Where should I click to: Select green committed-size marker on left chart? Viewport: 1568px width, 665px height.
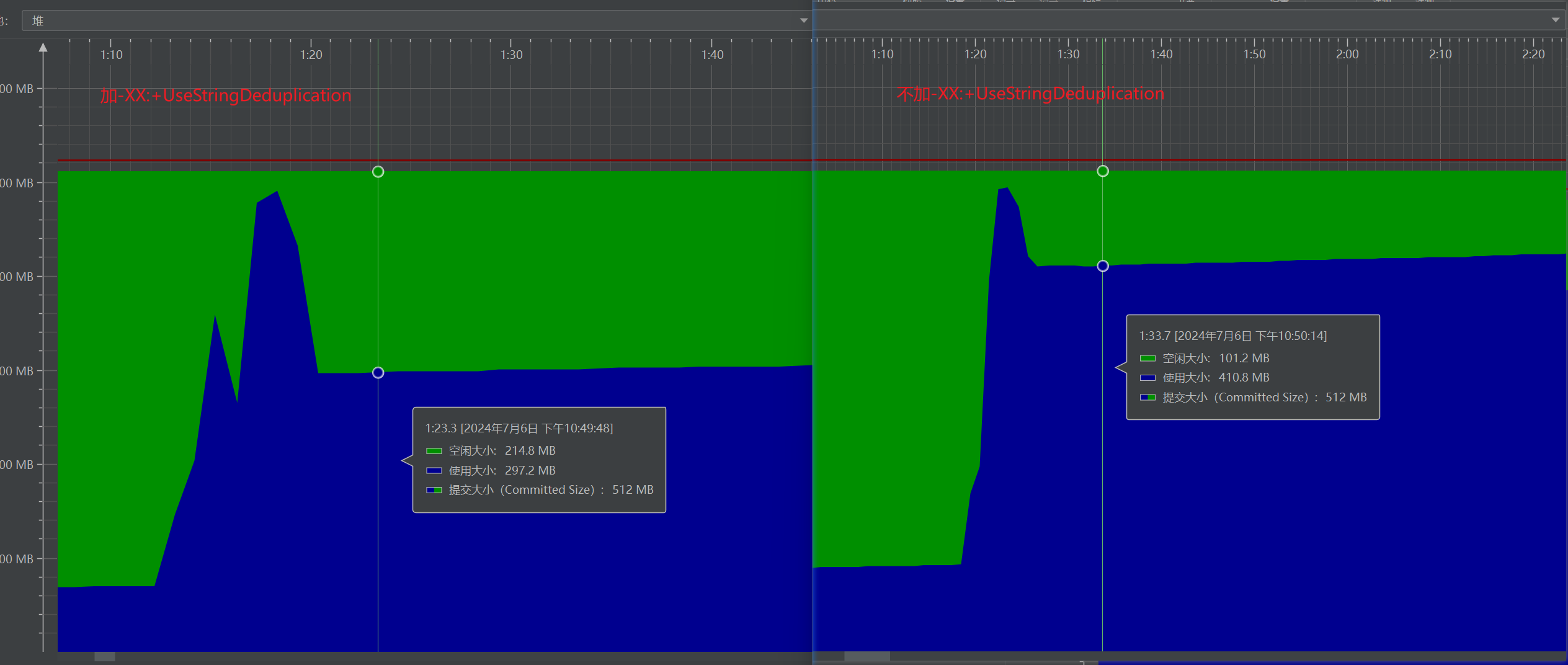point(378,172)
